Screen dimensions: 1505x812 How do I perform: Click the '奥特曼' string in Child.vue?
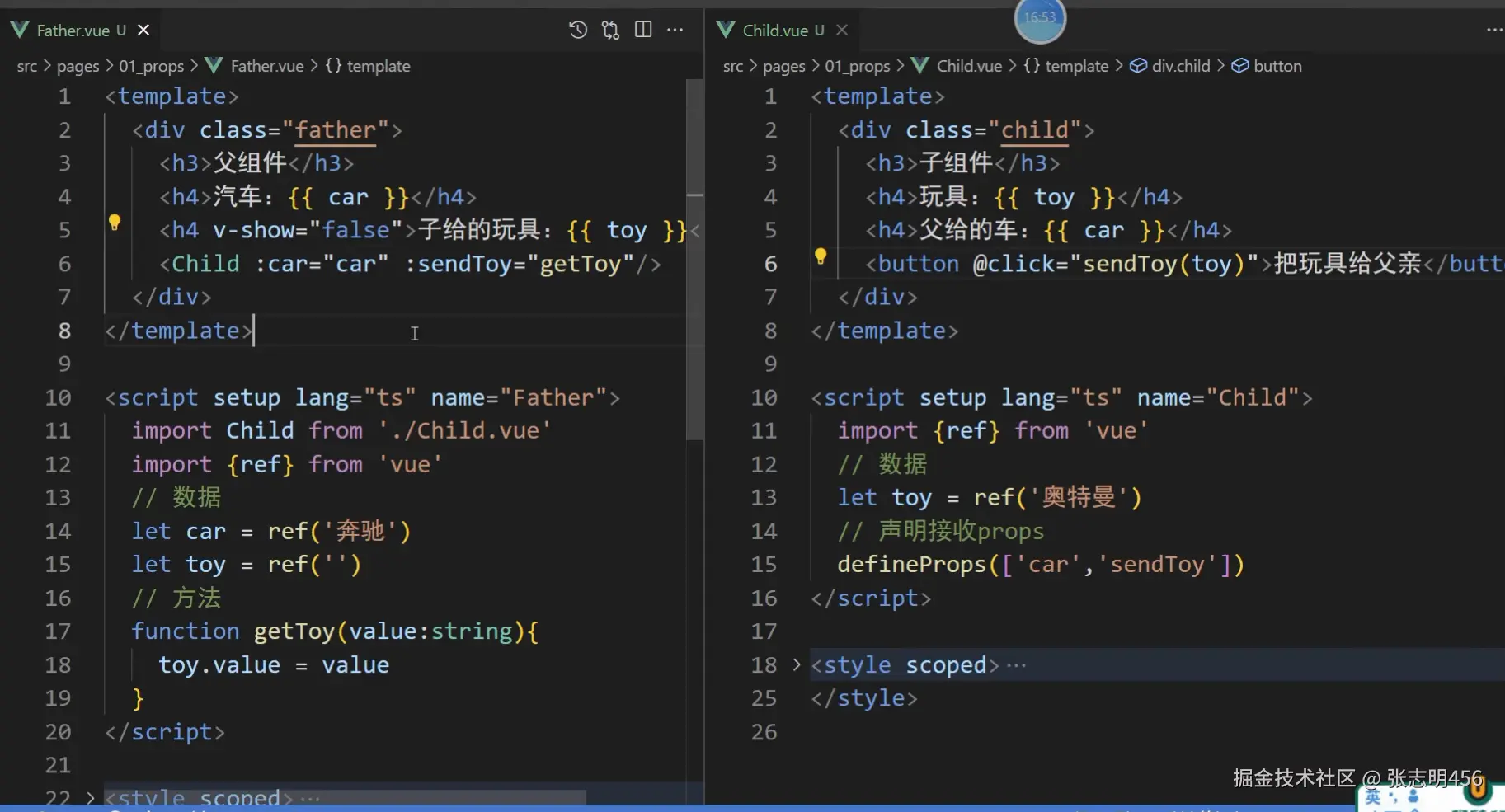point(1079,498)
